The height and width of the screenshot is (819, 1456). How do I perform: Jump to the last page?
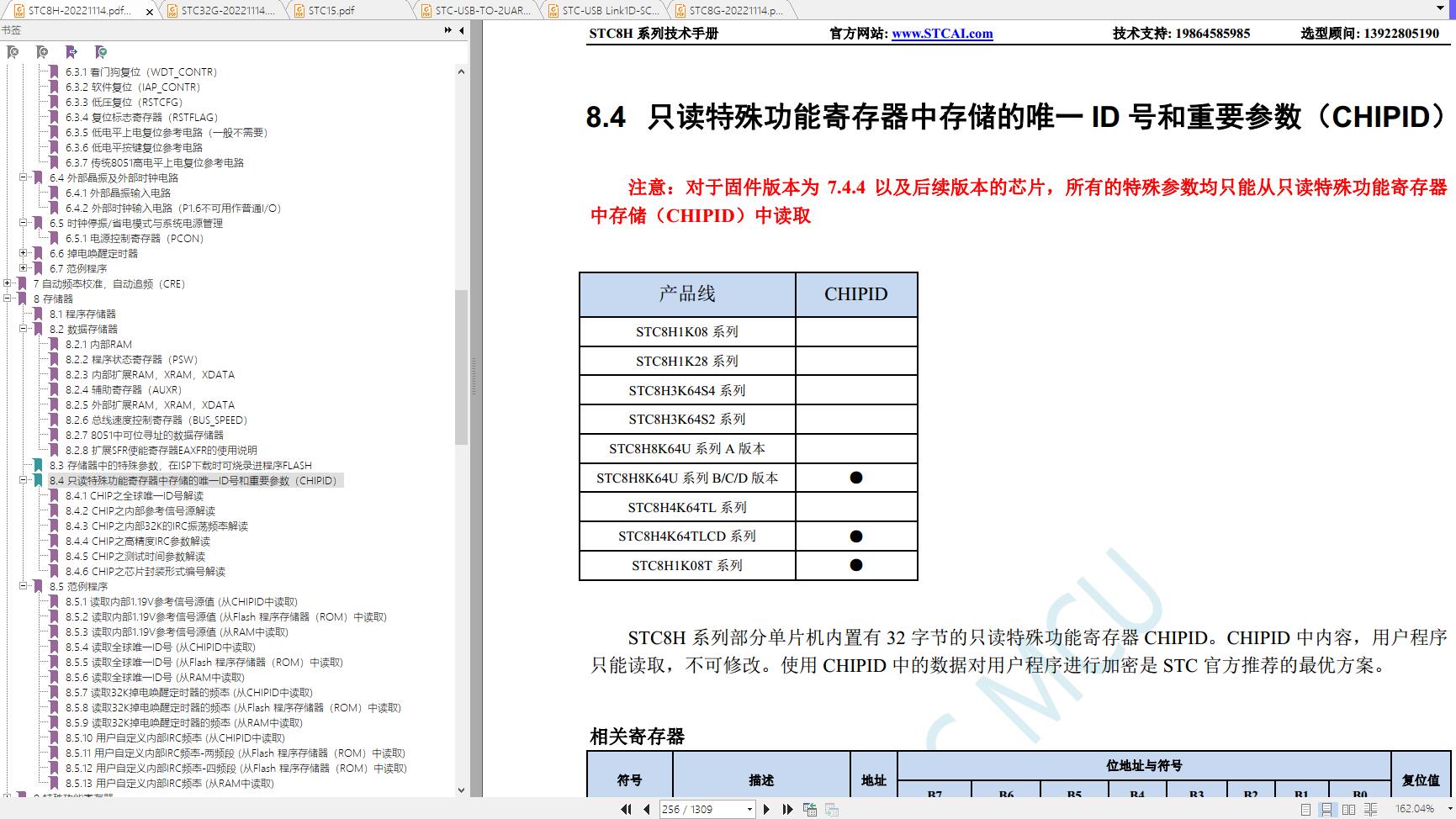(x=787, y=809)
